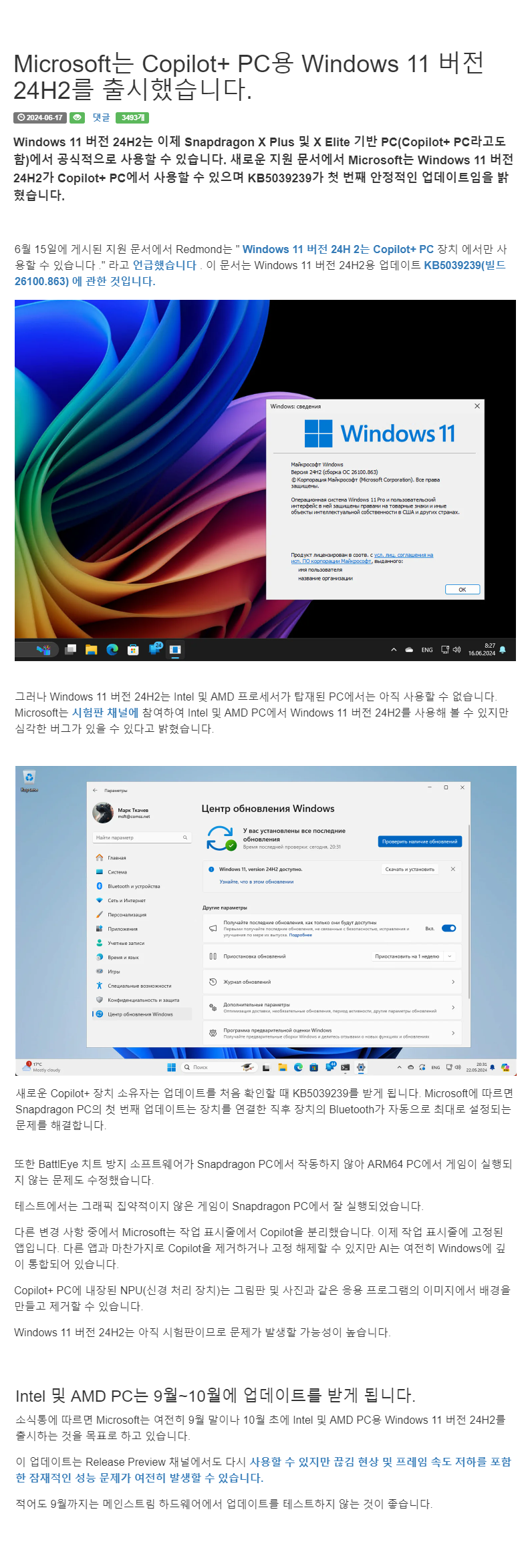This screenshot has height=1568, width=532.
Task: Follow the 시험판 채널에 link
Action: click(x=105, y=713)
